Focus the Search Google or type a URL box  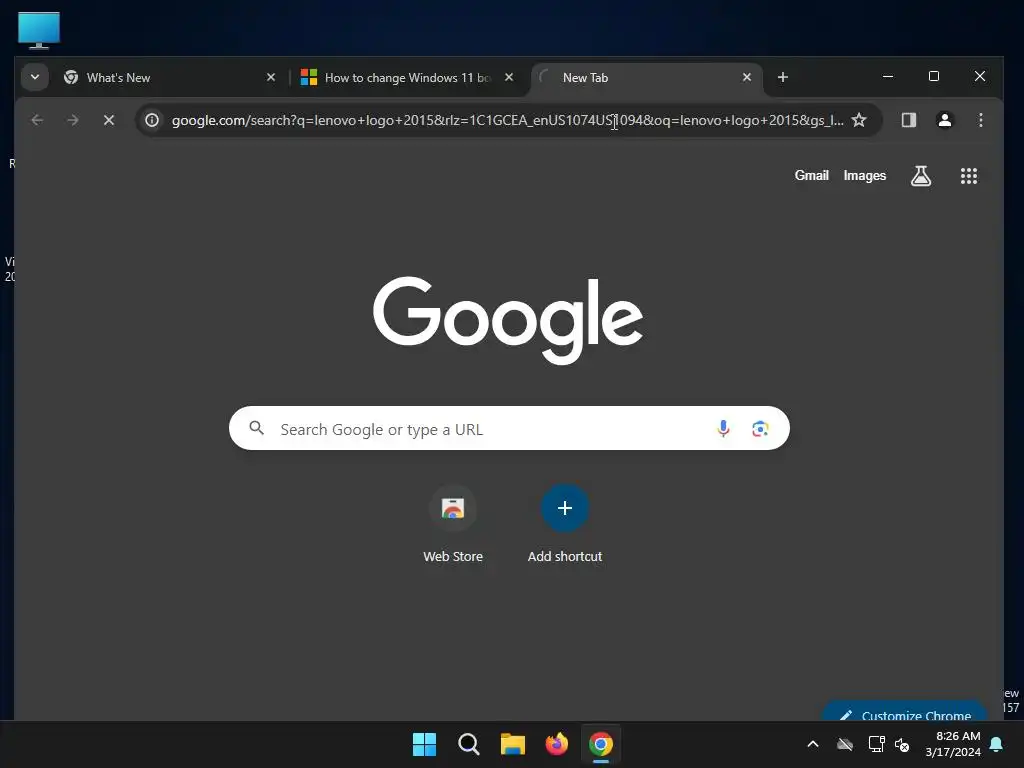[509, 428]
